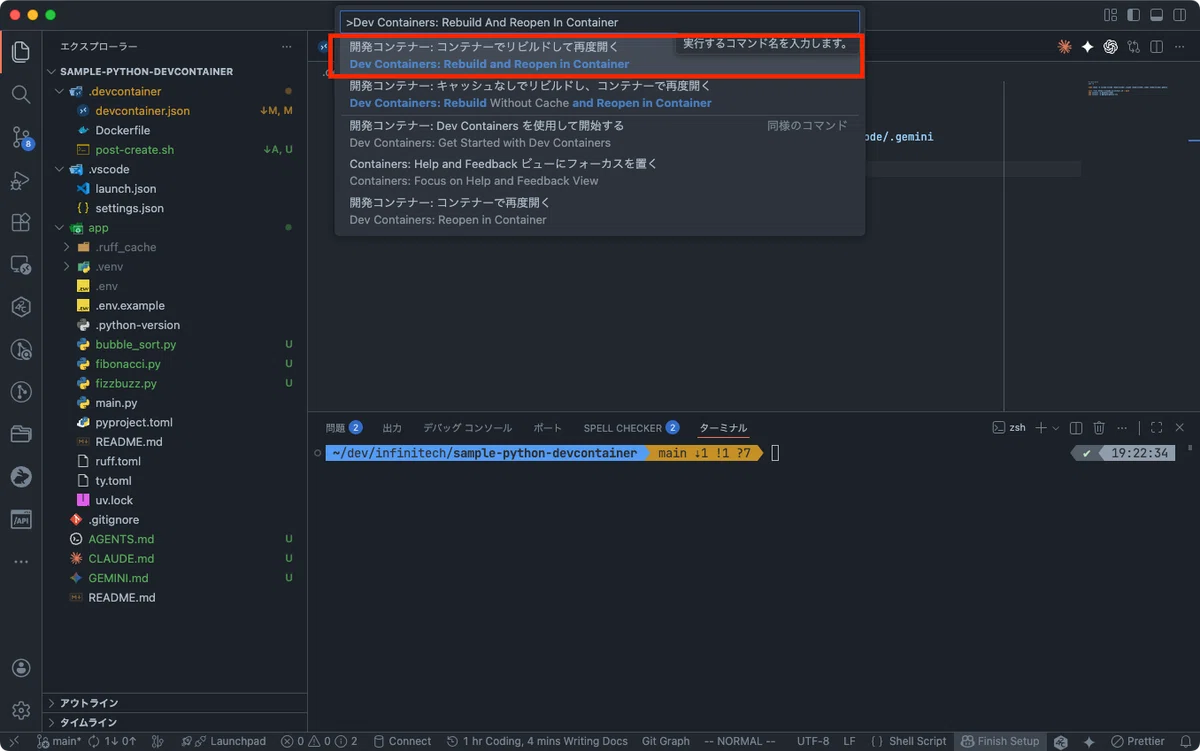Select Rebuild Without Cache and Reopen in Container
The image size is (1200, 751).
599,94
